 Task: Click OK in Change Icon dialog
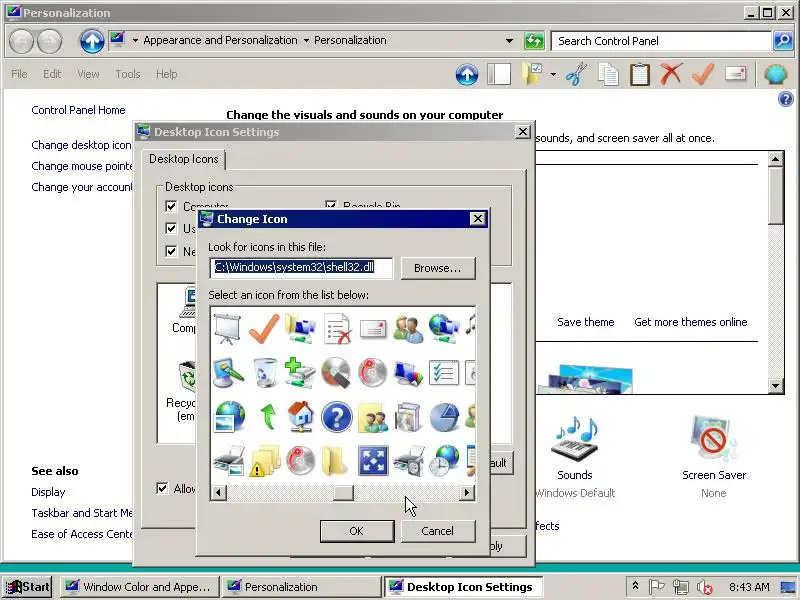tap(357, 531)
